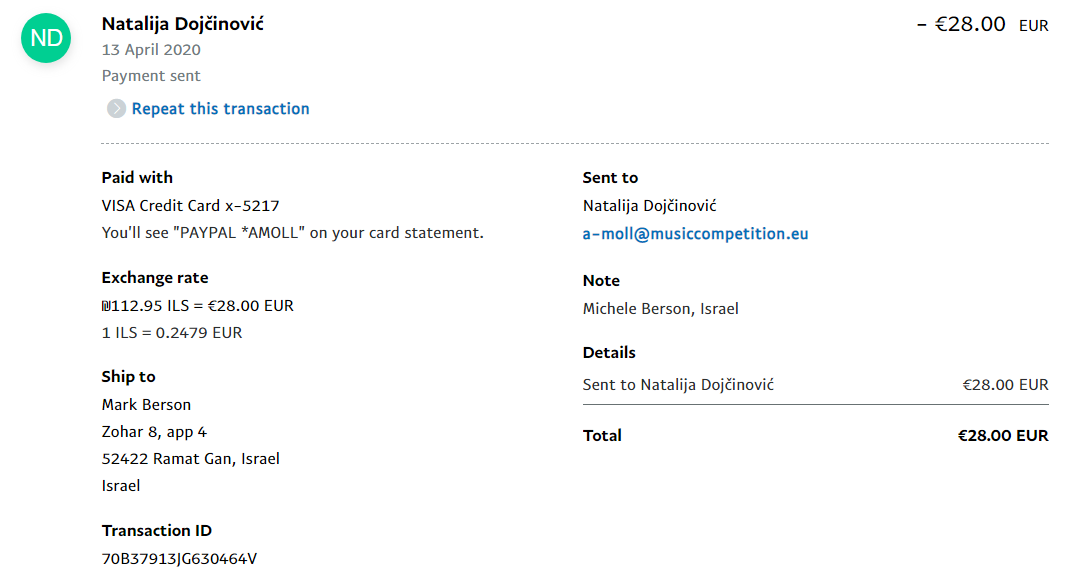Click the 112.95 ILS = €28.00 EUR conversion
The width and height of the screenshot is (1087, 582).
click(x=198, y=306)
